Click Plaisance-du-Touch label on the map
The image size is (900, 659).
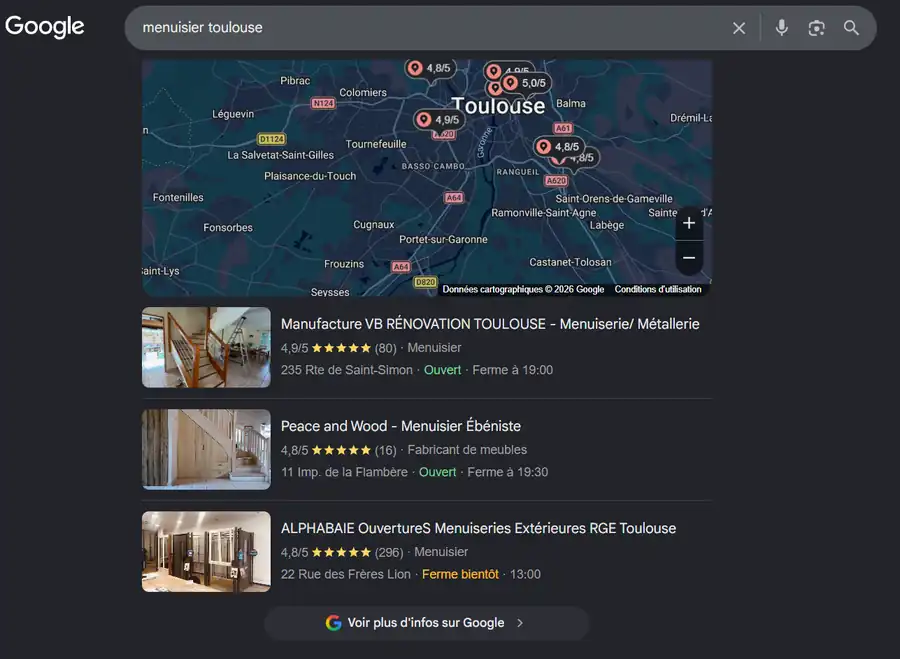point(310,176)
